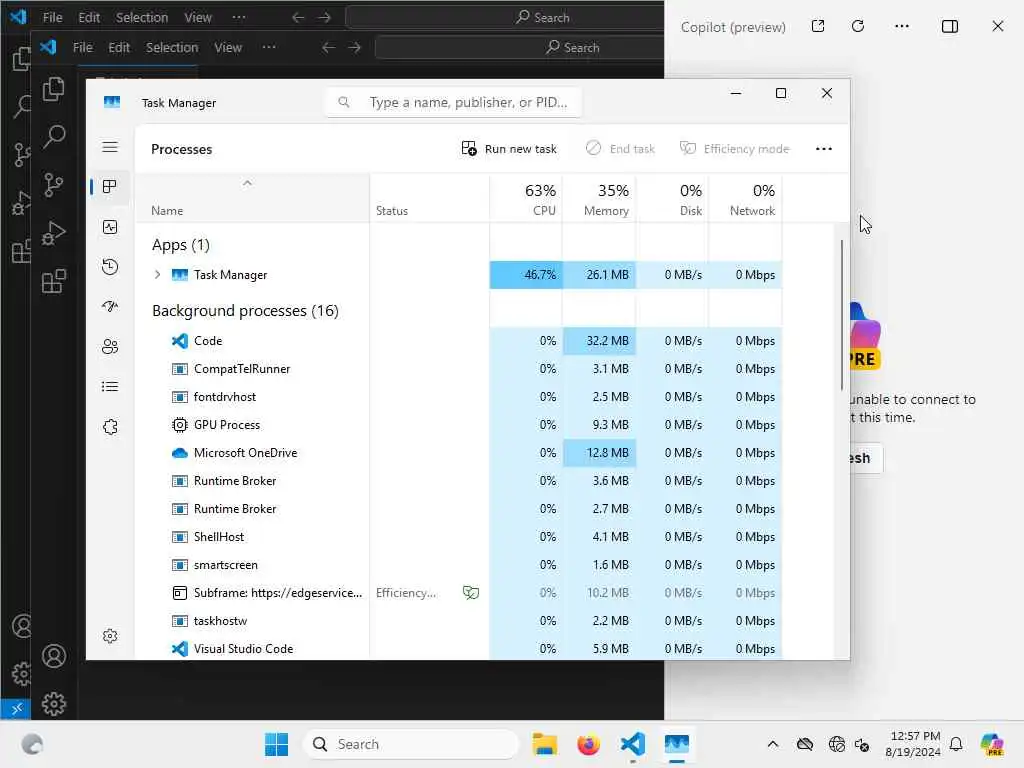Select the Microsoft OneDrive process

[458, 453]
